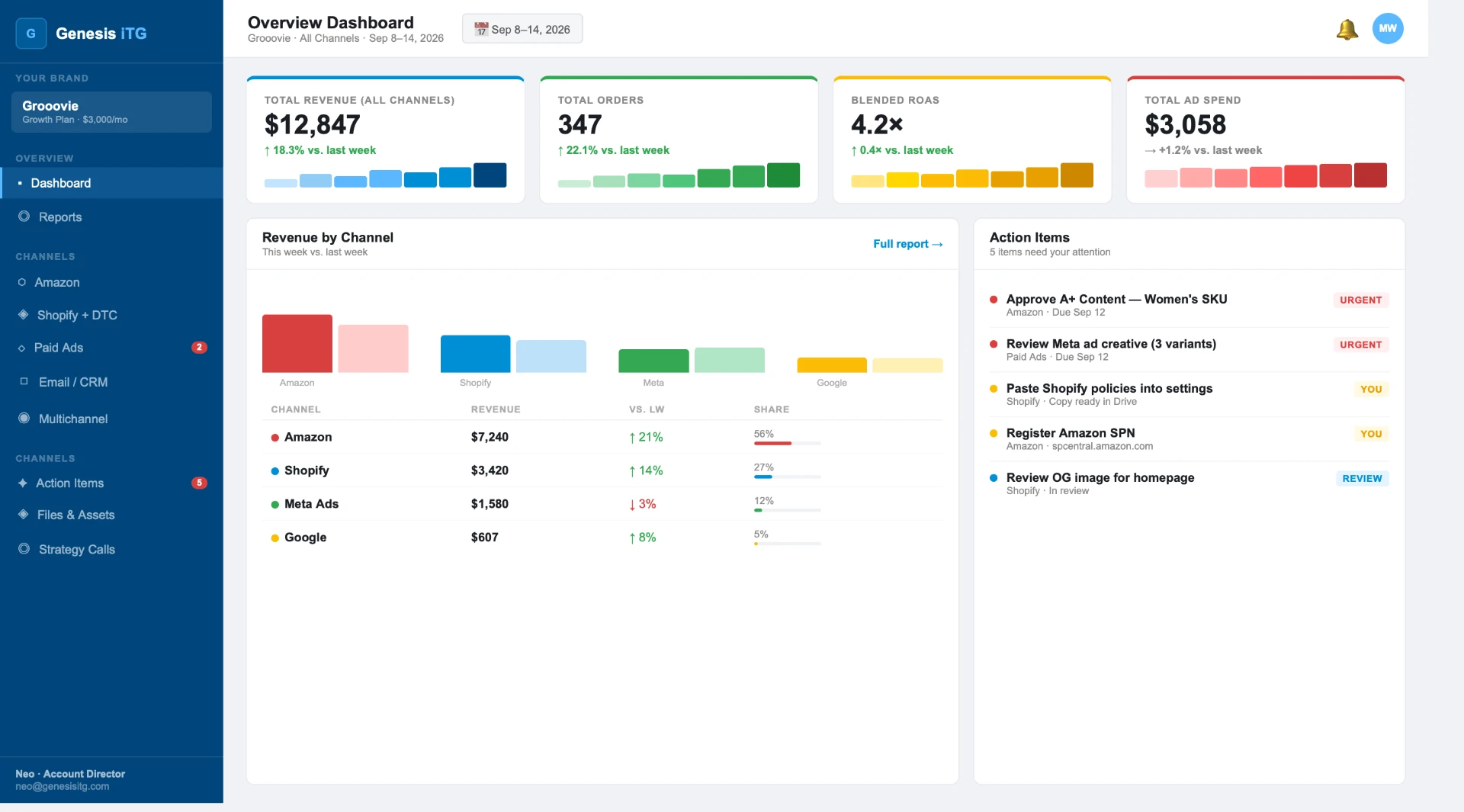Open the Sep 8–14, 2026 date range picker
The image size is (1464, 812).
[522, 29]
